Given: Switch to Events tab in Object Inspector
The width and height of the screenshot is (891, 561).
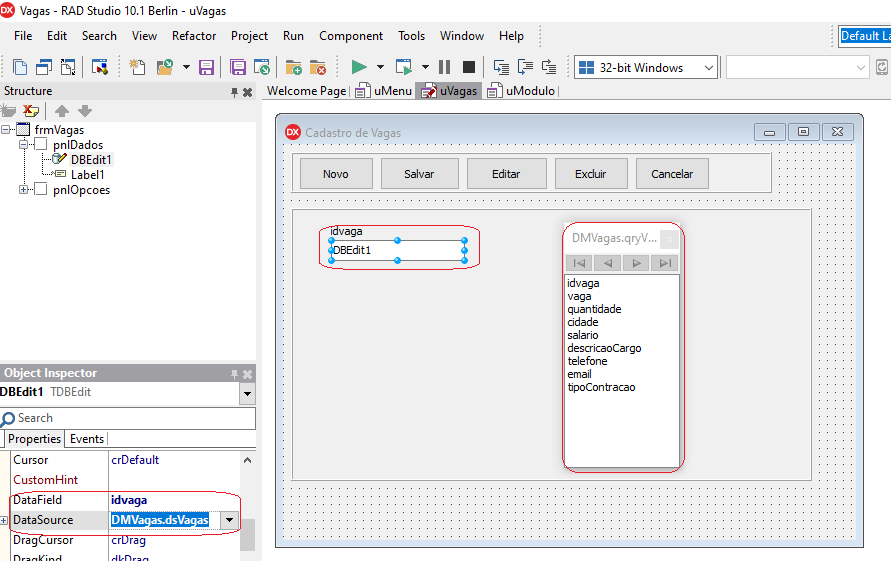Looking at the screenshot, I should click(x=87, y=439).
